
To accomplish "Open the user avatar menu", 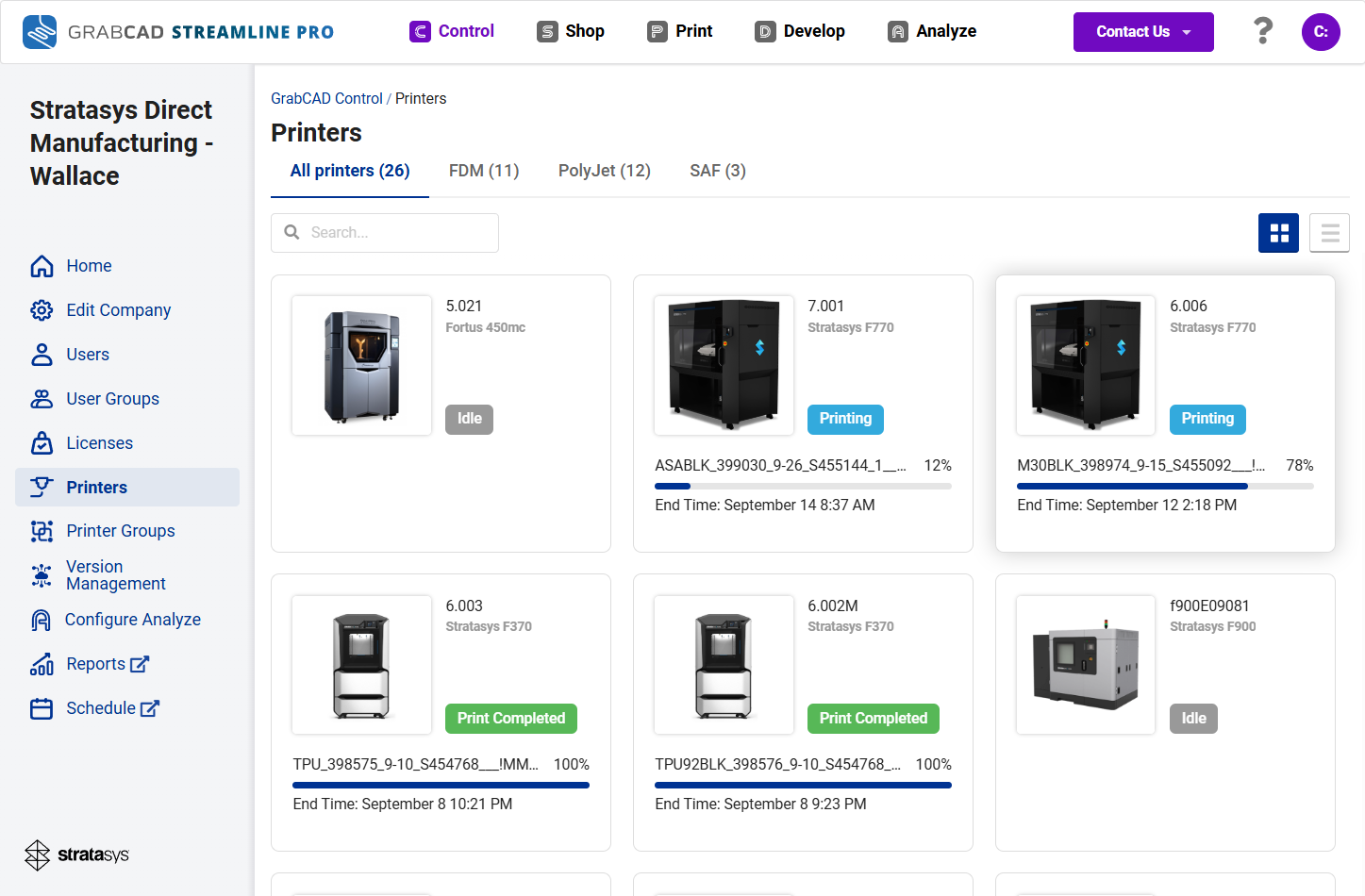I will [x=1321, y=32].
